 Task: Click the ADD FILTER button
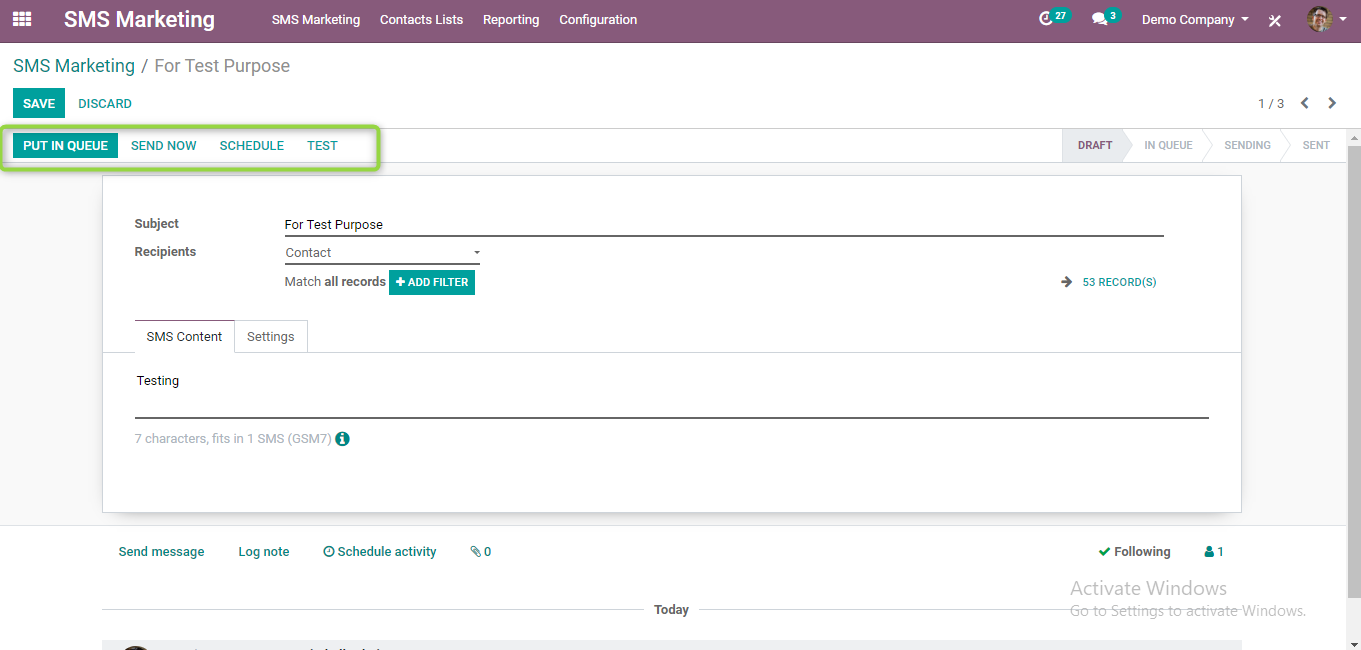pos(432,282)
